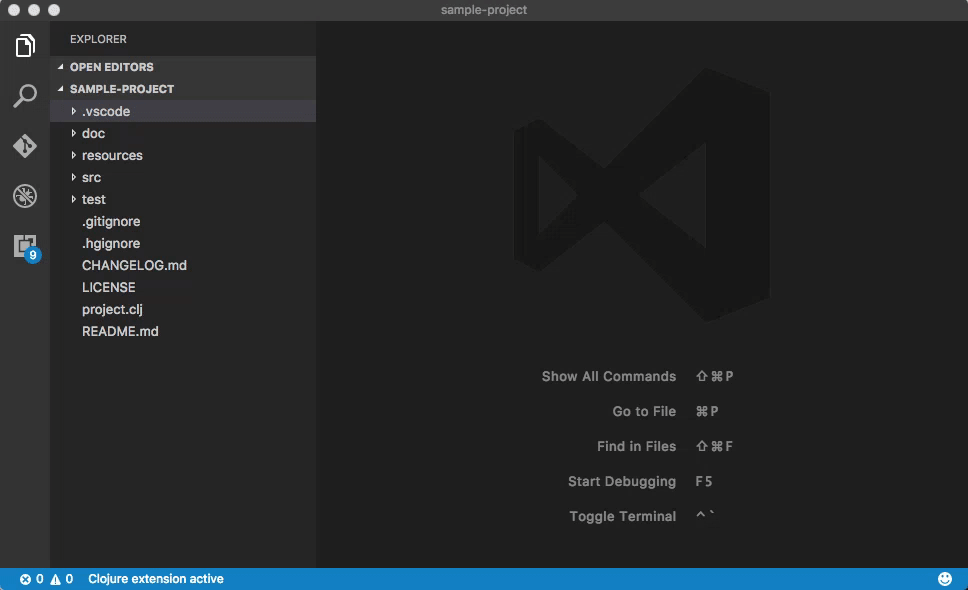Click the 'Toggle Terminal' hint text
This screenshot has height=590, width=968.
[x=622, y=517]
